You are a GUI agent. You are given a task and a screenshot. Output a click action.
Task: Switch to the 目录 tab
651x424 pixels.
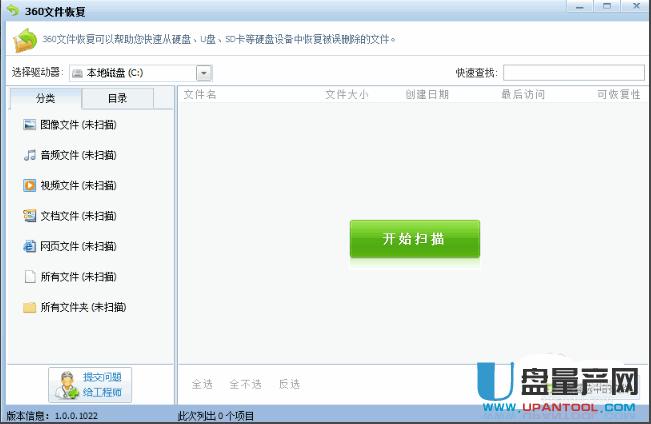117,98
